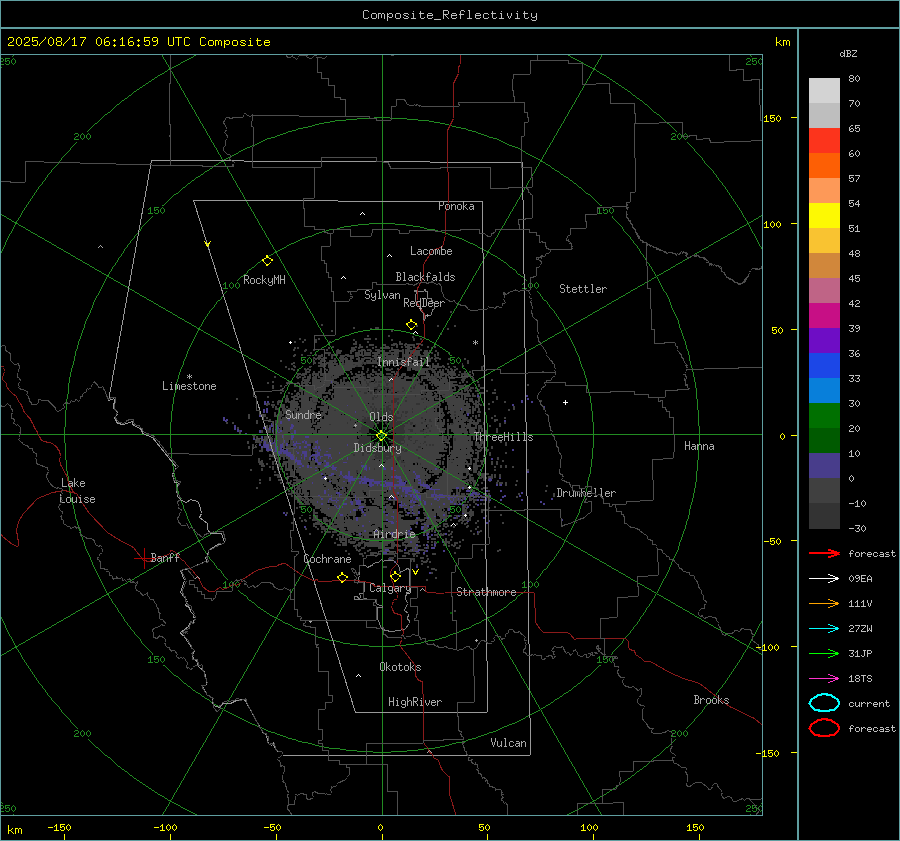The image size is (900, 841).
Task: Pick the orange 60 dBZ swatch
Action: 824,165
